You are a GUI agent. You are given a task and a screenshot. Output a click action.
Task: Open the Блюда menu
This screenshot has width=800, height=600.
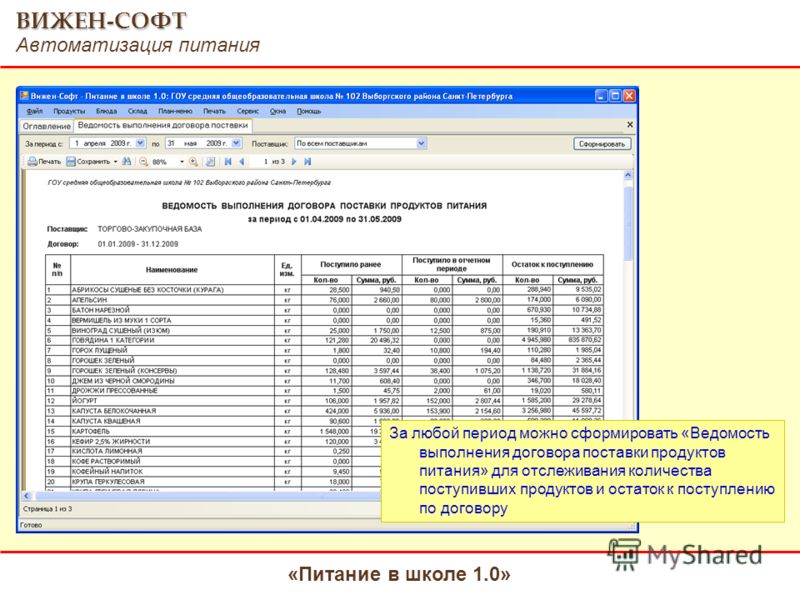106,111
